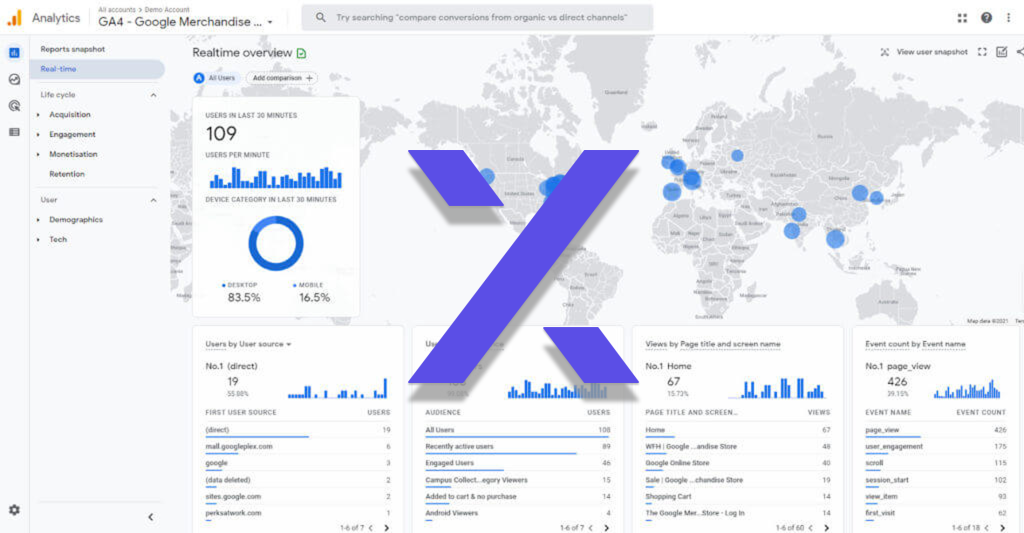
Task: Select the mail.googleplex.com source row
Action: 297,447
